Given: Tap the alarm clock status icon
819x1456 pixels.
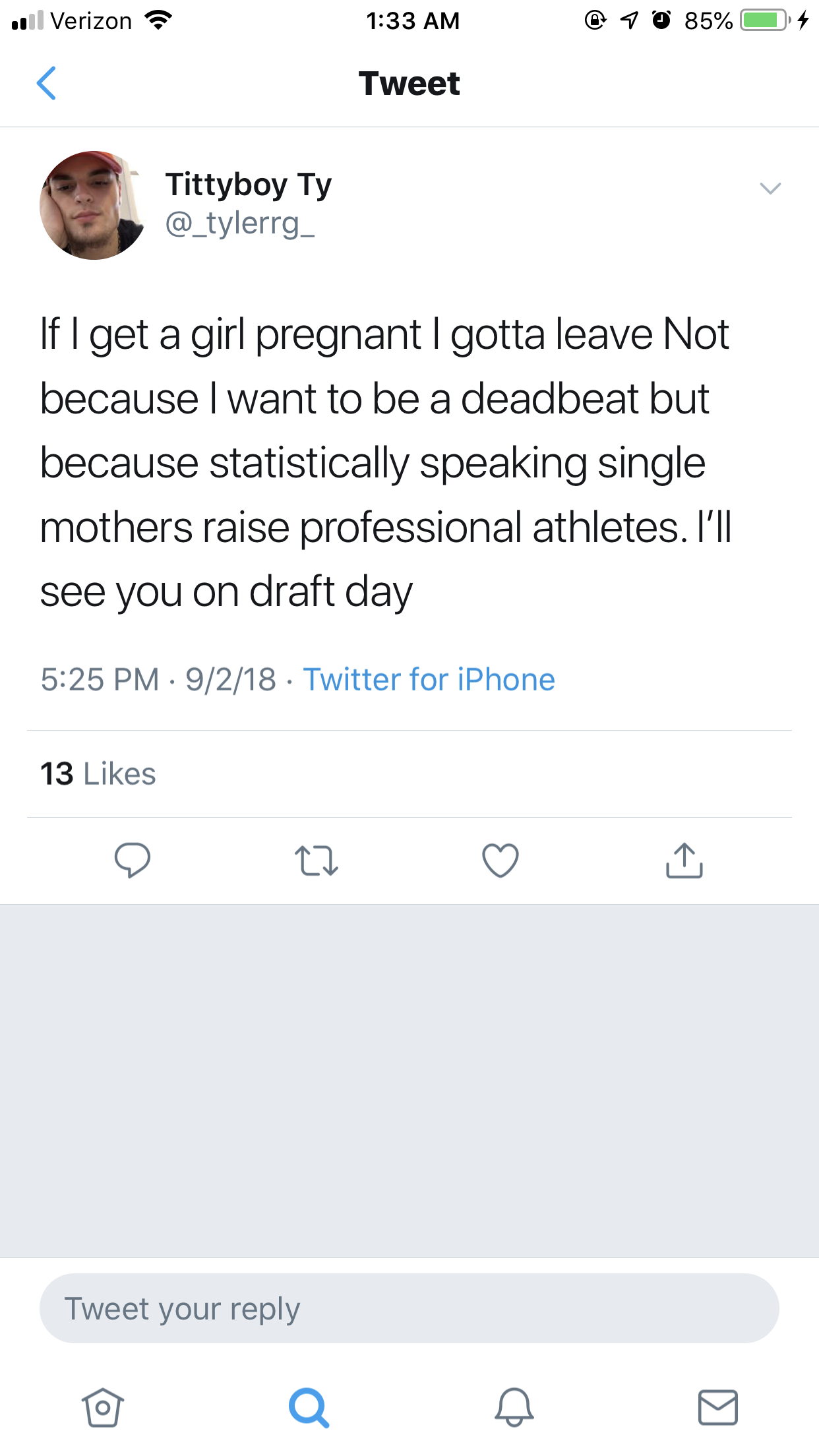Looking at the screenshot, I should point(661,20).
